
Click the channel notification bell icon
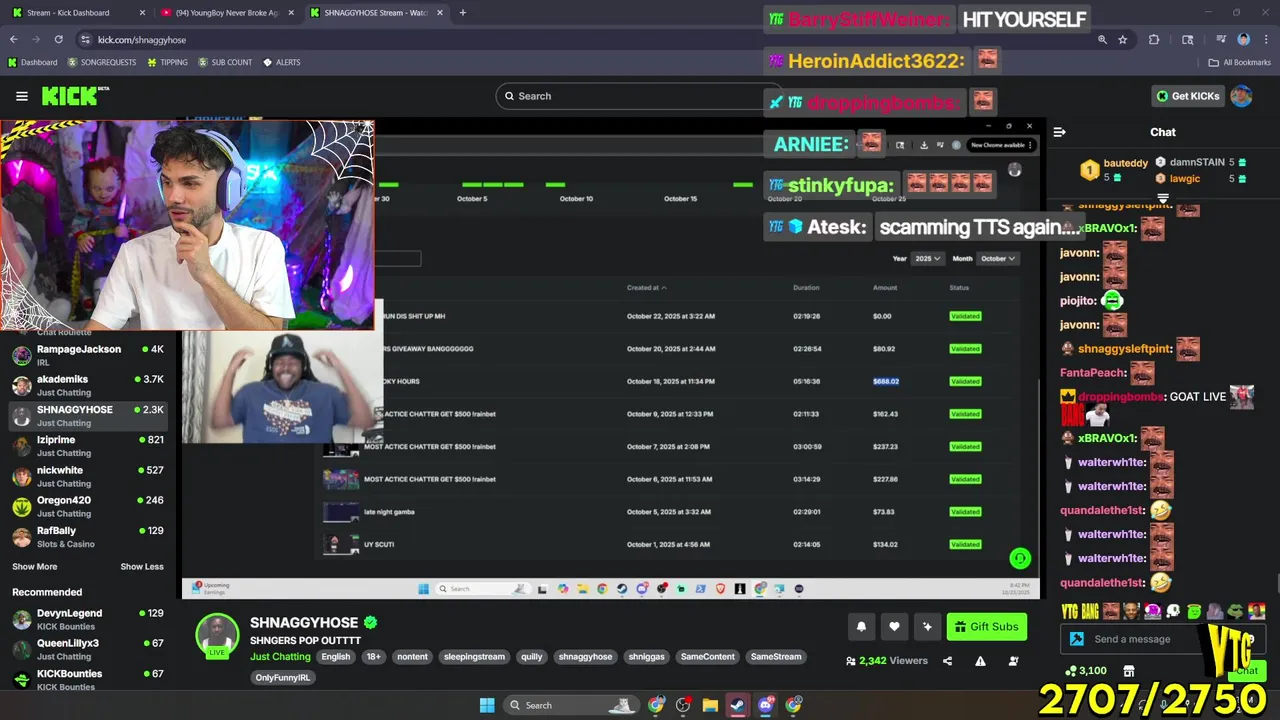(x=861, y=627)
